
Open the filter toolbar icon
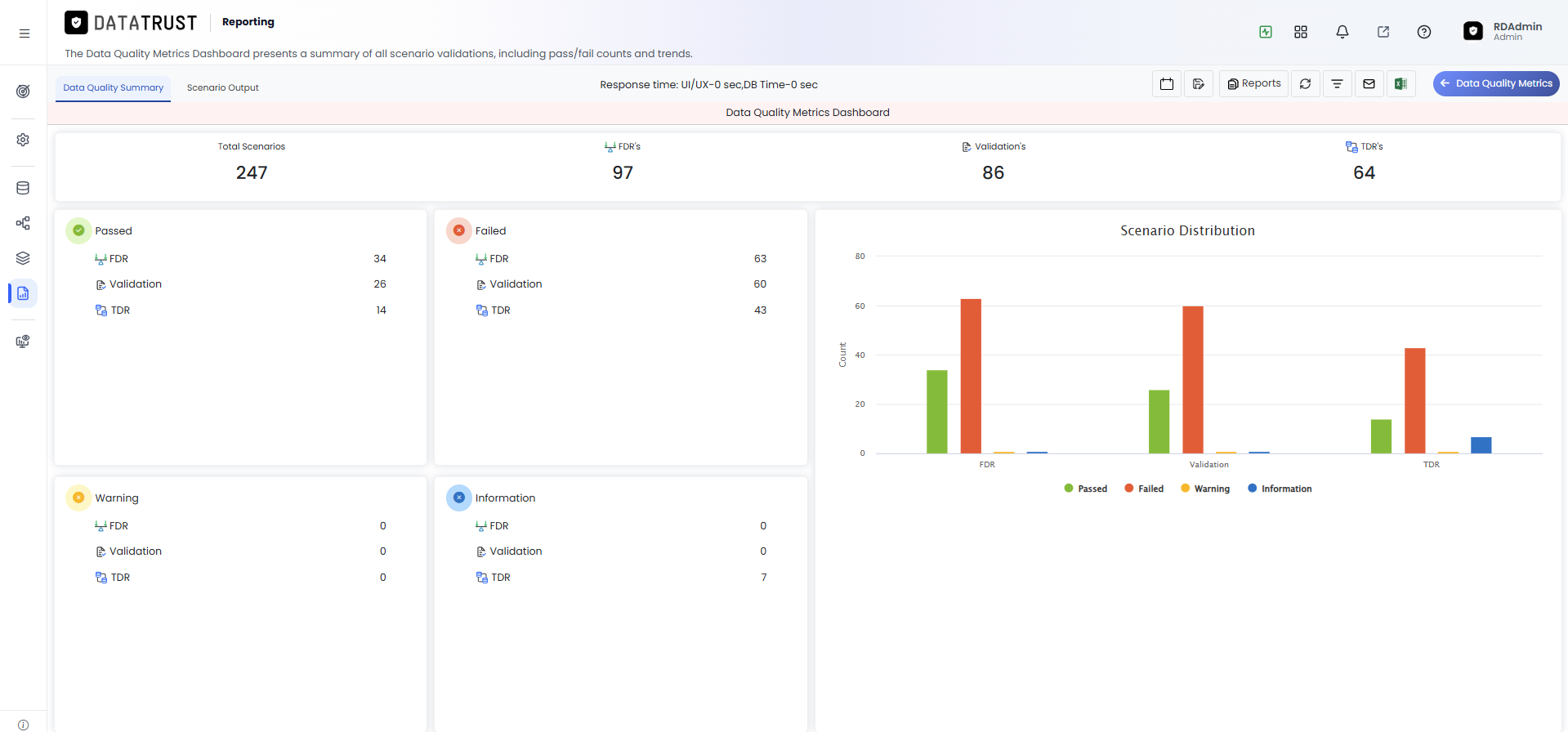pyautogui.click(x=1338, y=83)
